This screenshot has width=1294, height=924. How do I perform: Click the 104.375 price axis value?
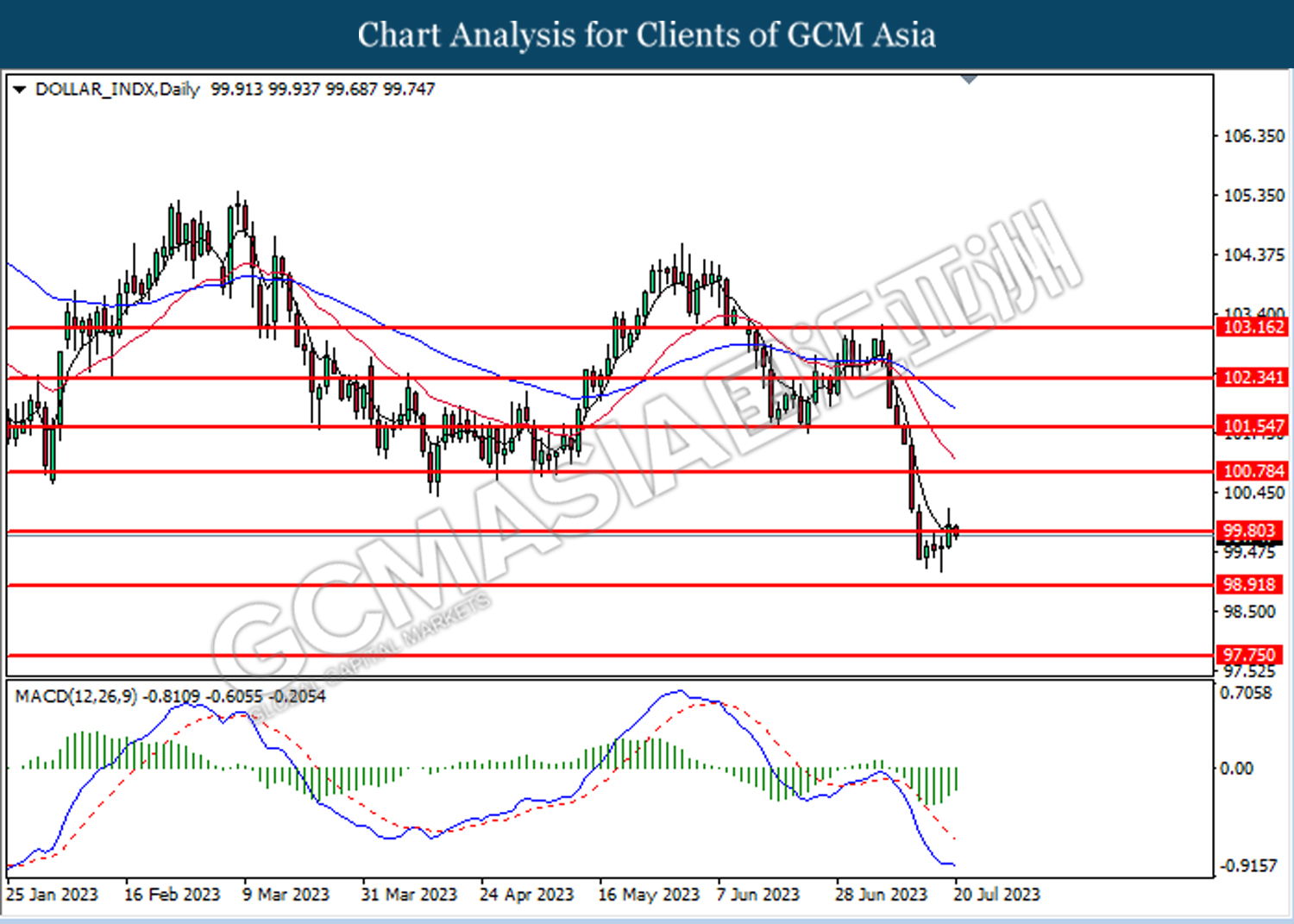point(1253,255)
